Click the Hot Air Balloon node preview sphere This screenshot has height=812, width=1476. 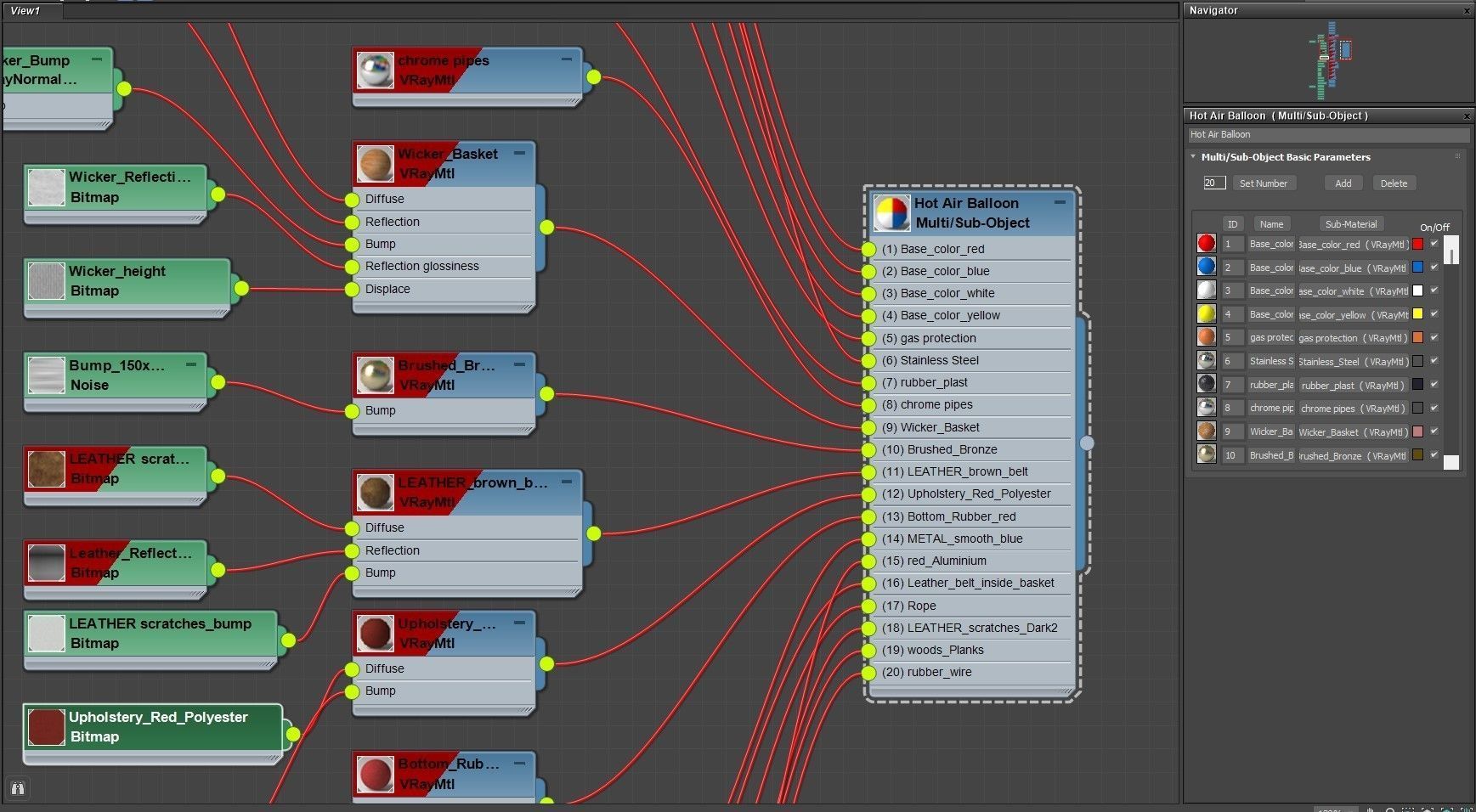[x=892, y=213]
